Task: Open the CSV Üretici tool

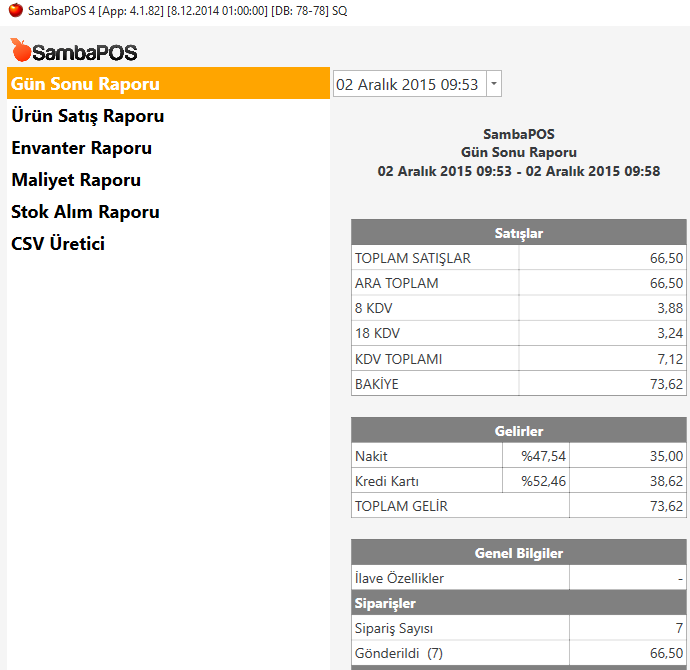Action: pos(58,244)
